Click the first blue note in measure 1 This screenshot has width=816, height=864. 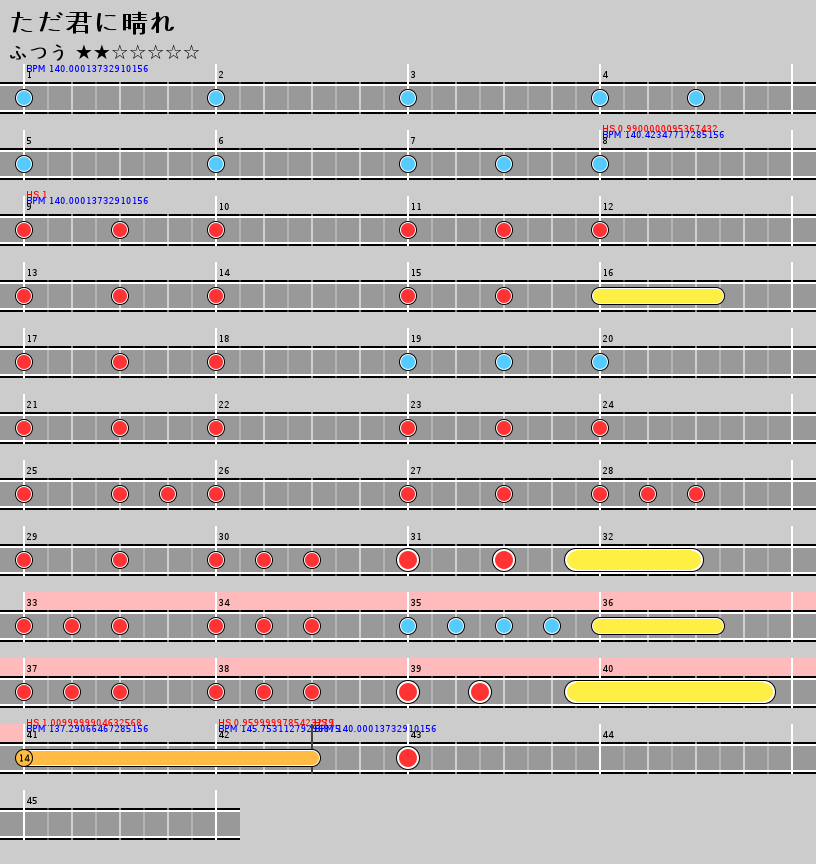(x=24, y=98)
